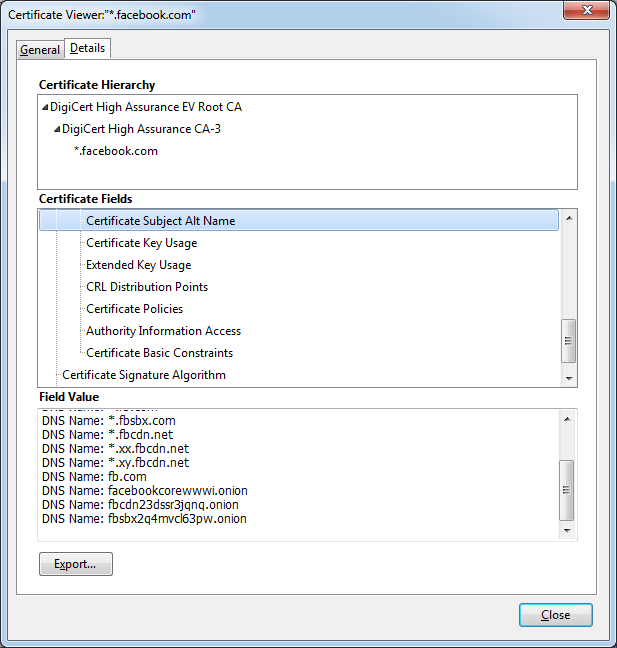The image size is (617, 648).
Task: Click DNS Name: fbcdn23dssr3jqnq.onion line
Action: click(x=140, y=505)
